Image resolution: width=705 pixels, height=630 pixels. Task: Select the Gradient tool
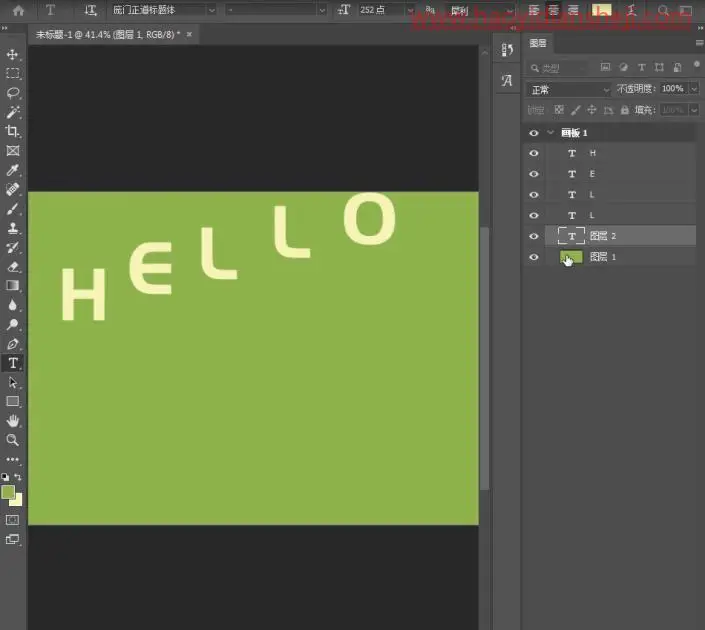coord(13,286)
